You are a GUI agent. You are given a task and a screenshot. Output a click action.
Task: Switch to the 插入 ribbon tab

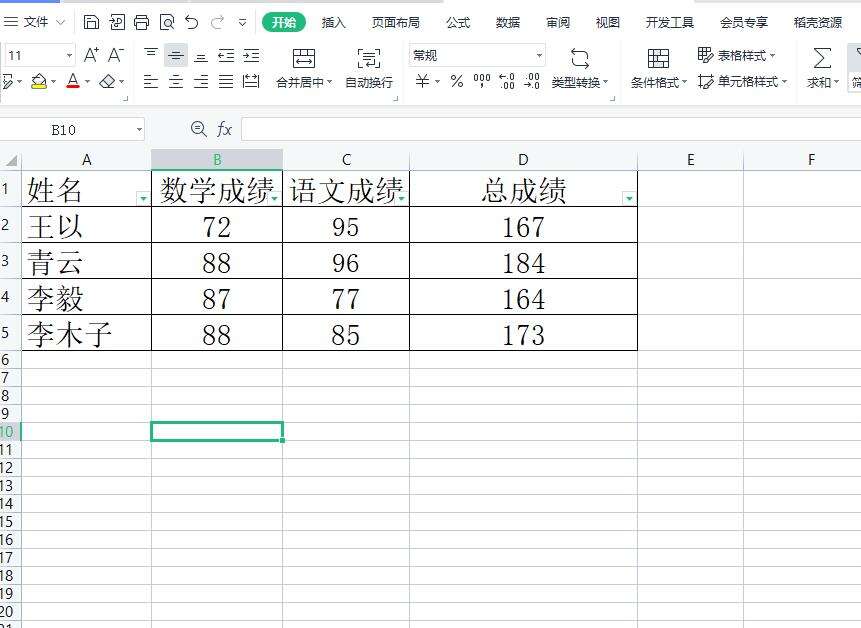point(334,22)
